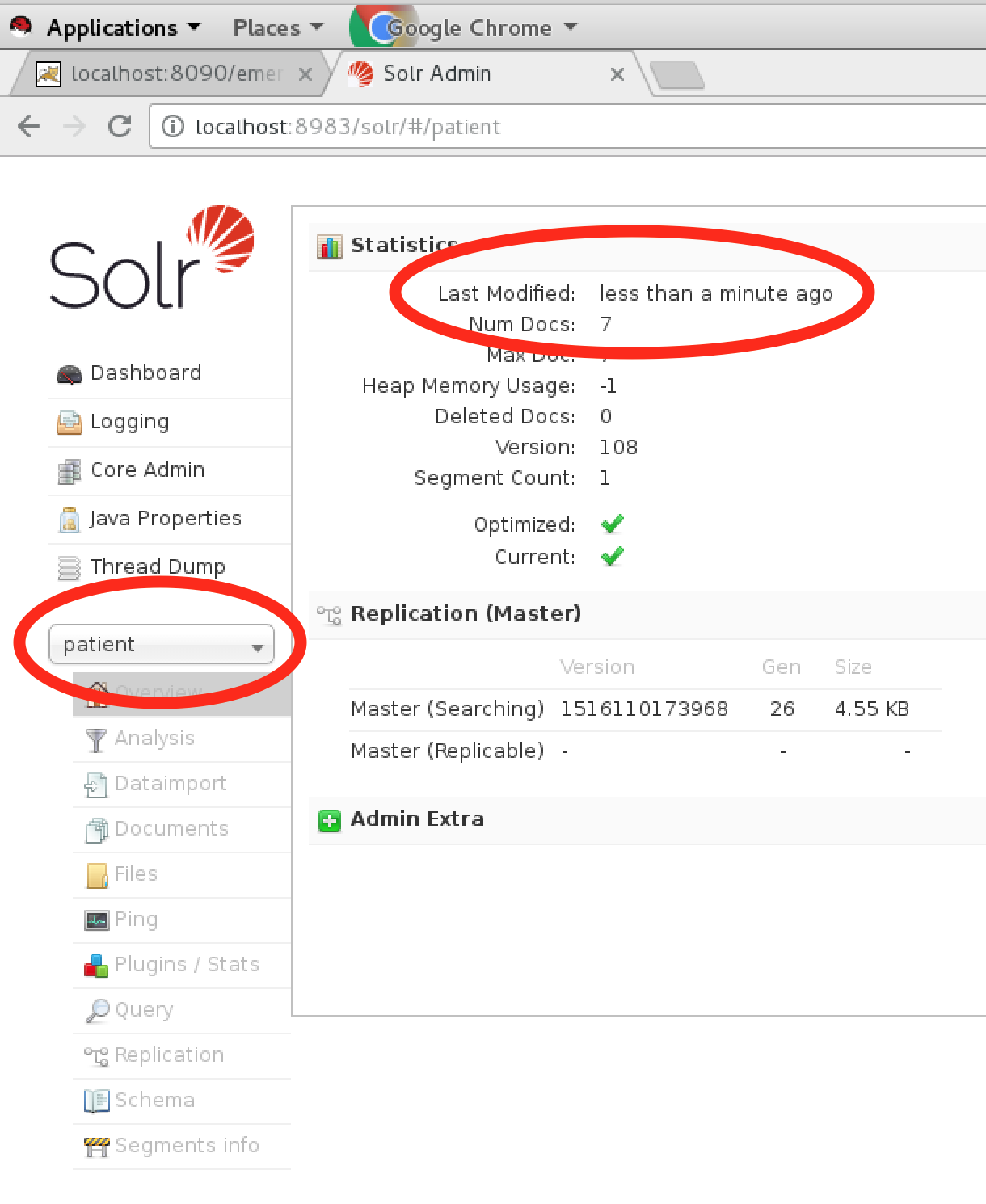The height and width of the screenshot is (1204, 986).
Task: Click the Statistics section header
Action: [x=404, y=245]
